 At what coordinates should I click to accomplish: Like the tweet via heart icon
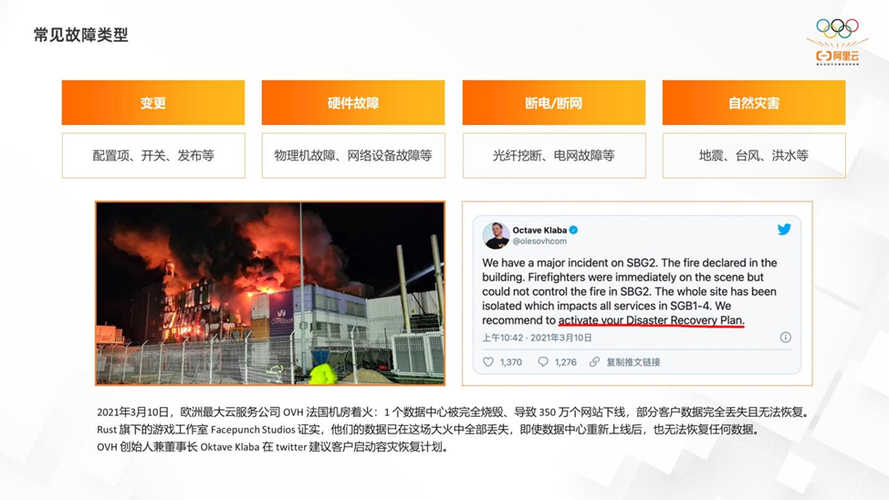(488, 362)
